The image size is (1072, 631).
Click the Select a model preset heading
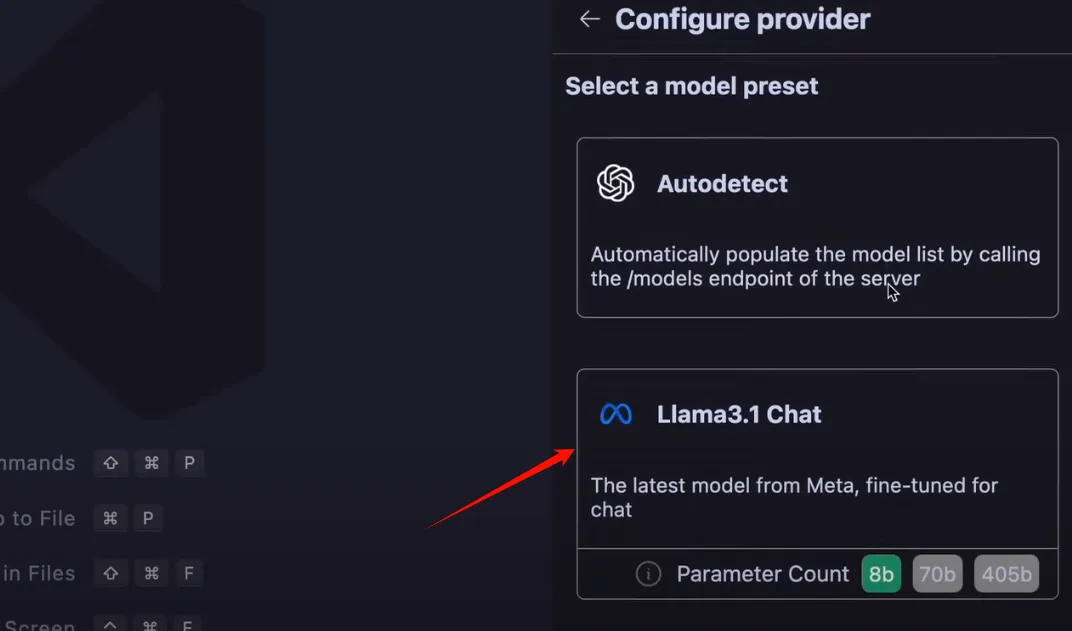[x=691, y=86]
